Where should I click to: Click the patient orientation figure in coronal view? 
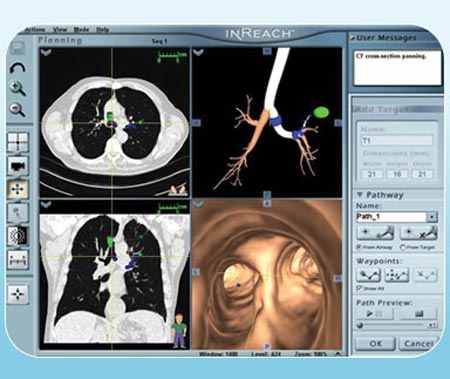(x=179, y=331)
